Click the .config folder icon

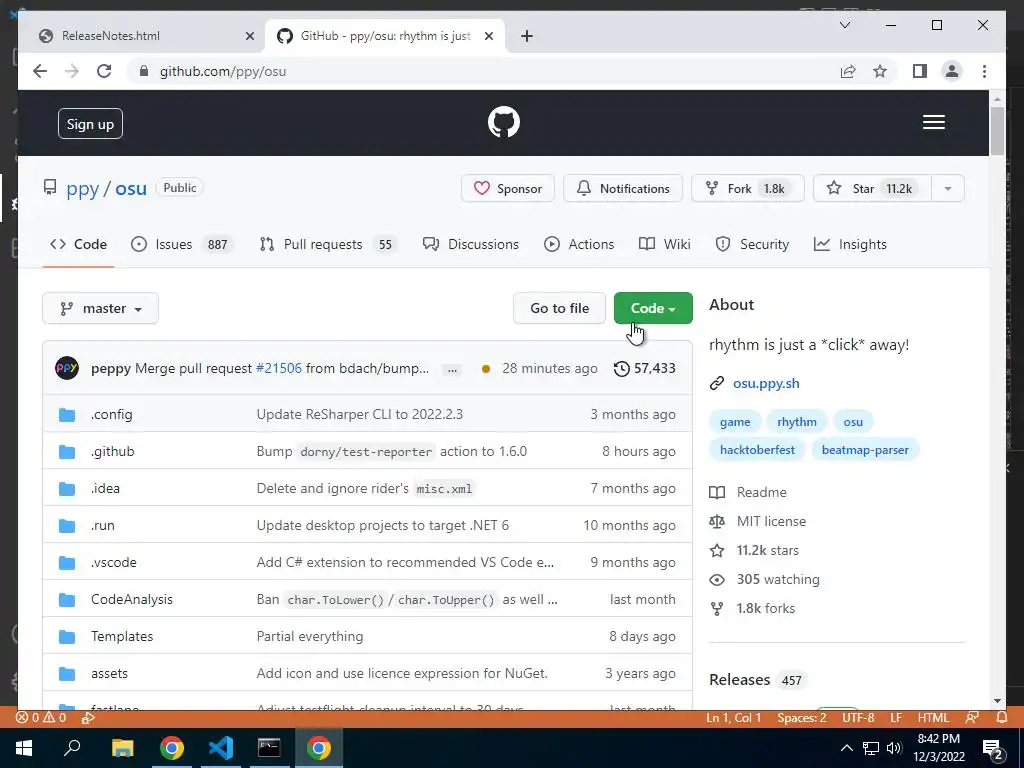(x=67, y=415)
